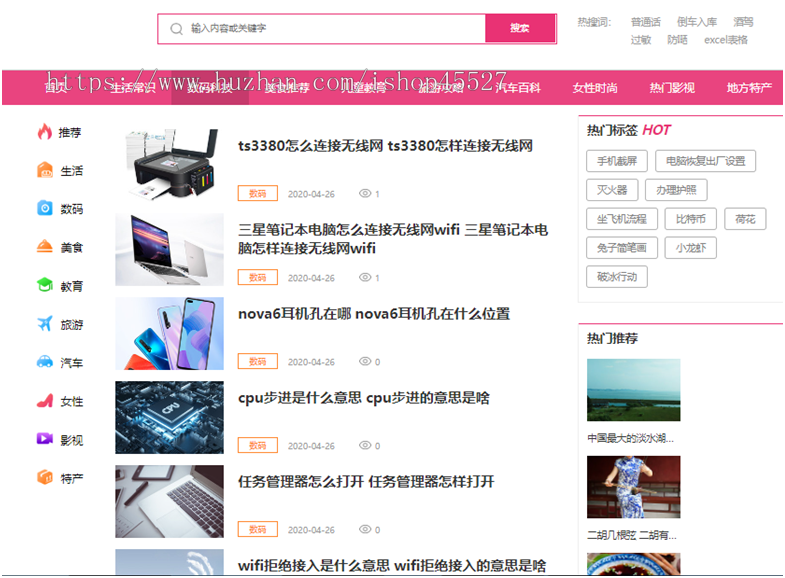Click the pink 搜索 search button
Image resolution: width=785 pixels, height=578 pixels.
[x=520, y=29]
